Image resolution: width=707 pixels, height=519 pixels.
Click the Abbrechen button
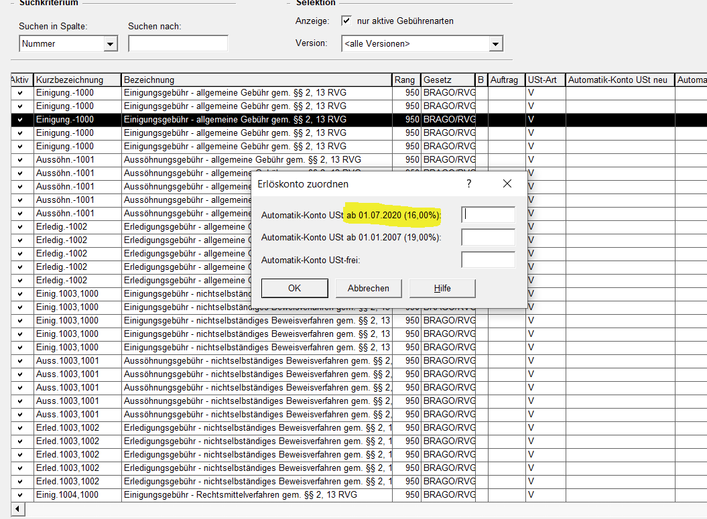pyautogui.click(x=368, y=288)
